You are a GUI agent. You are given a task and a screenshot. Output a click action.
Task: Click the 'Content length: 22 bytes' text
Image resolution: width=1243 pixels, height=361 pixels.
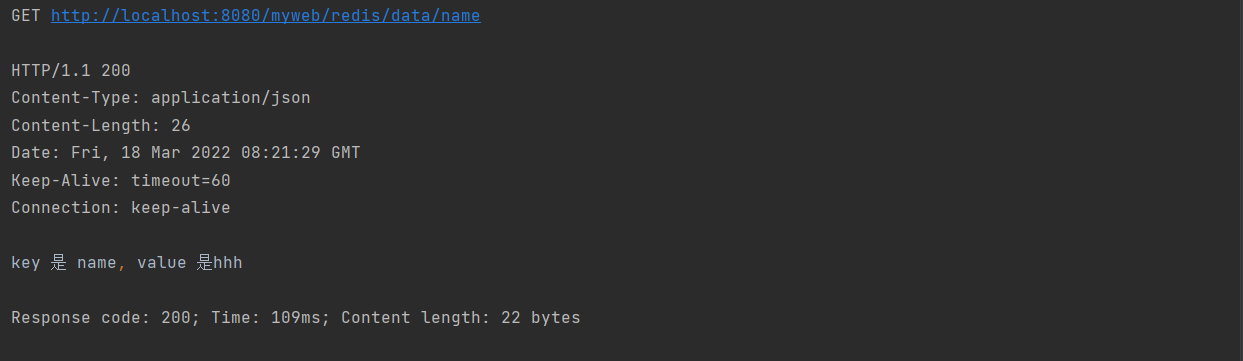click(461, 318)
